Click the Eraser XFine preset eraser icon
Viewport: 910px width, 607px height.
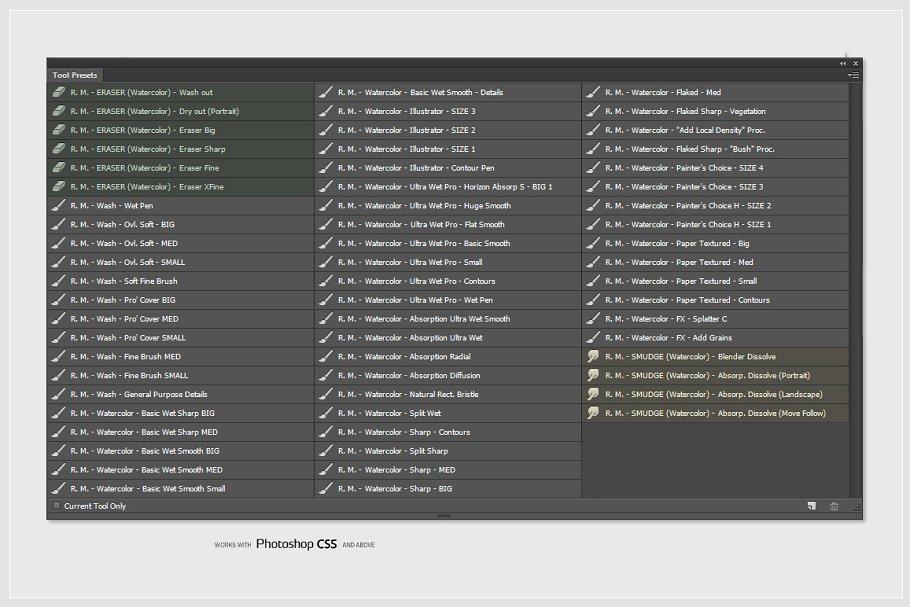(x=58, y=187)
